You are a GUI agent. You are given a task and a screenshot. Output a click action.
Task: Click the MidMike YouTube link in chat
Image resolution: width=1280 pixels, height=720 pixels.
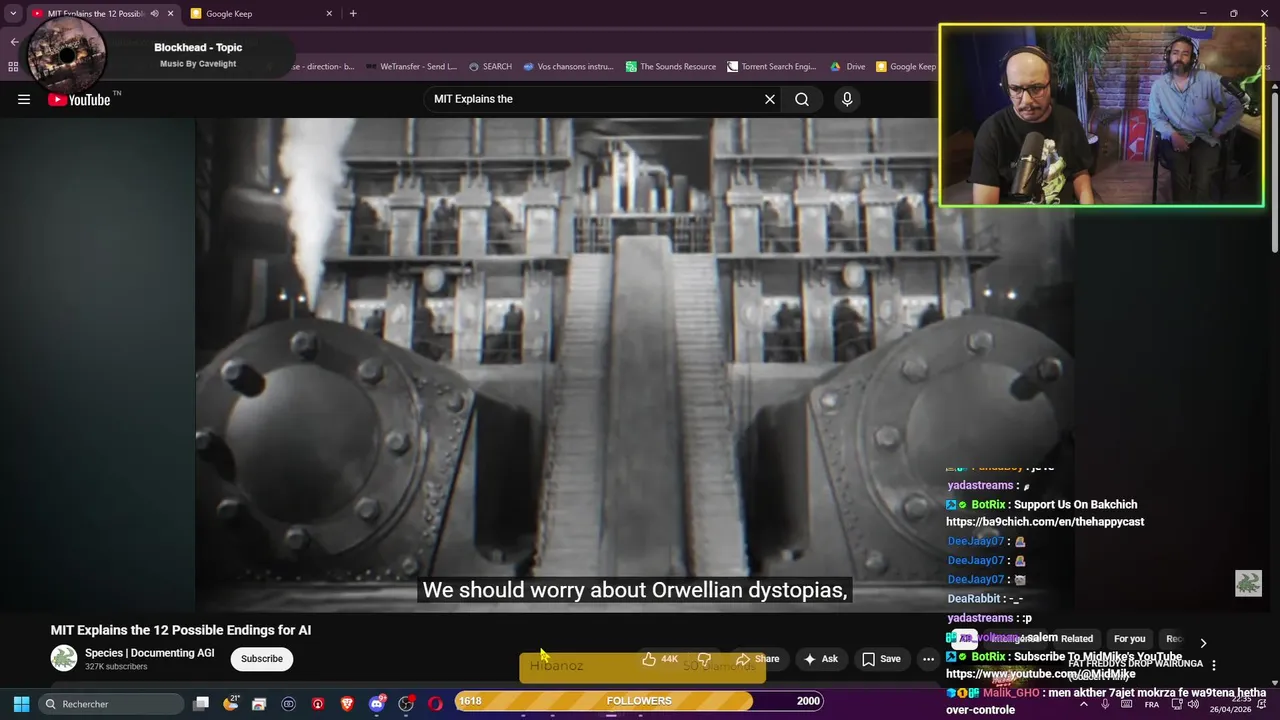click(x=1041, y=674)
